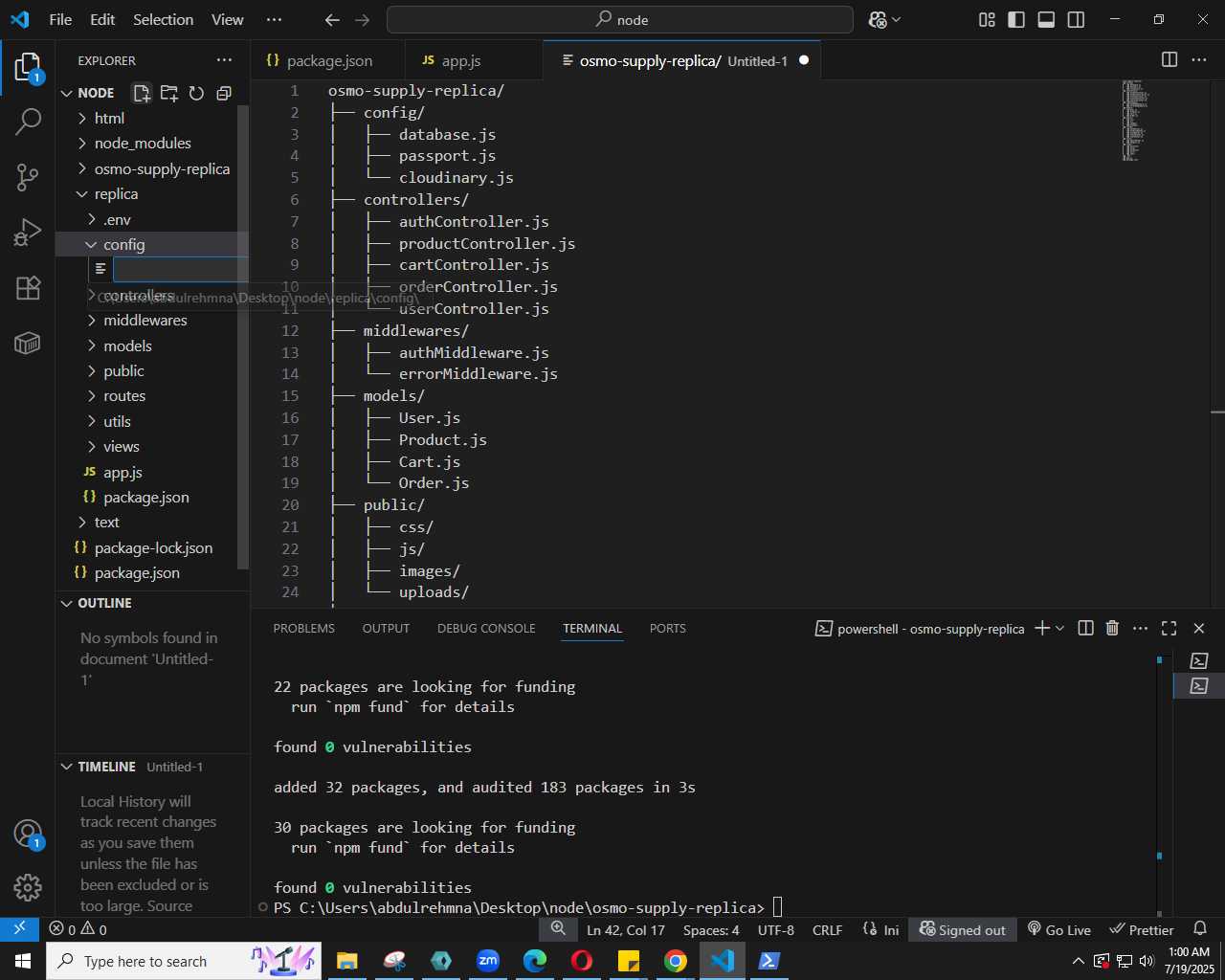Open the Manage gear icon

28,888
